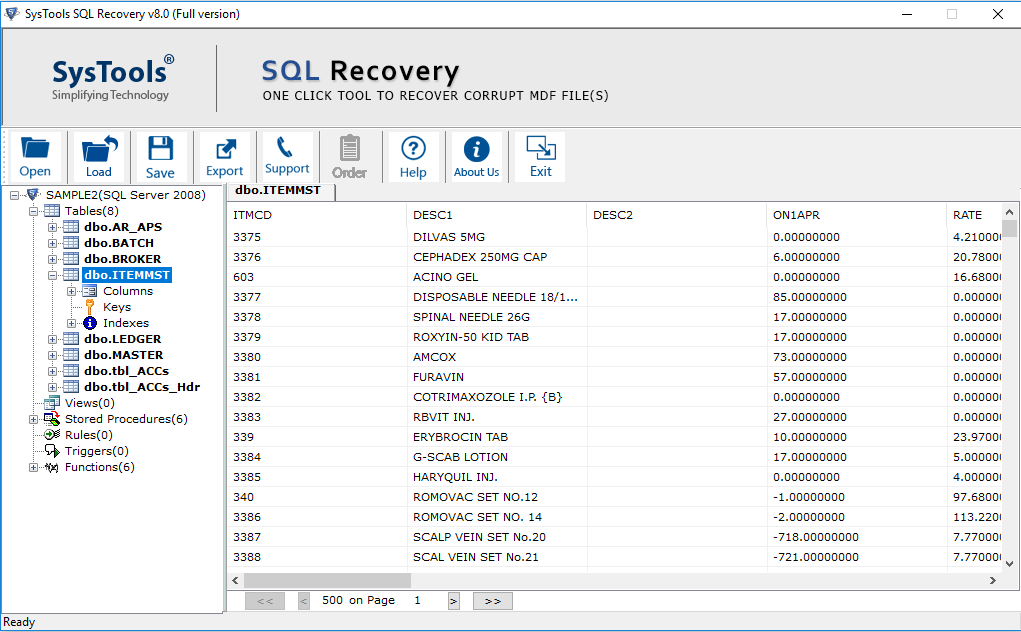
Task: Select the cell 'G-SCAB LOTION'
Action: (497, 457)
